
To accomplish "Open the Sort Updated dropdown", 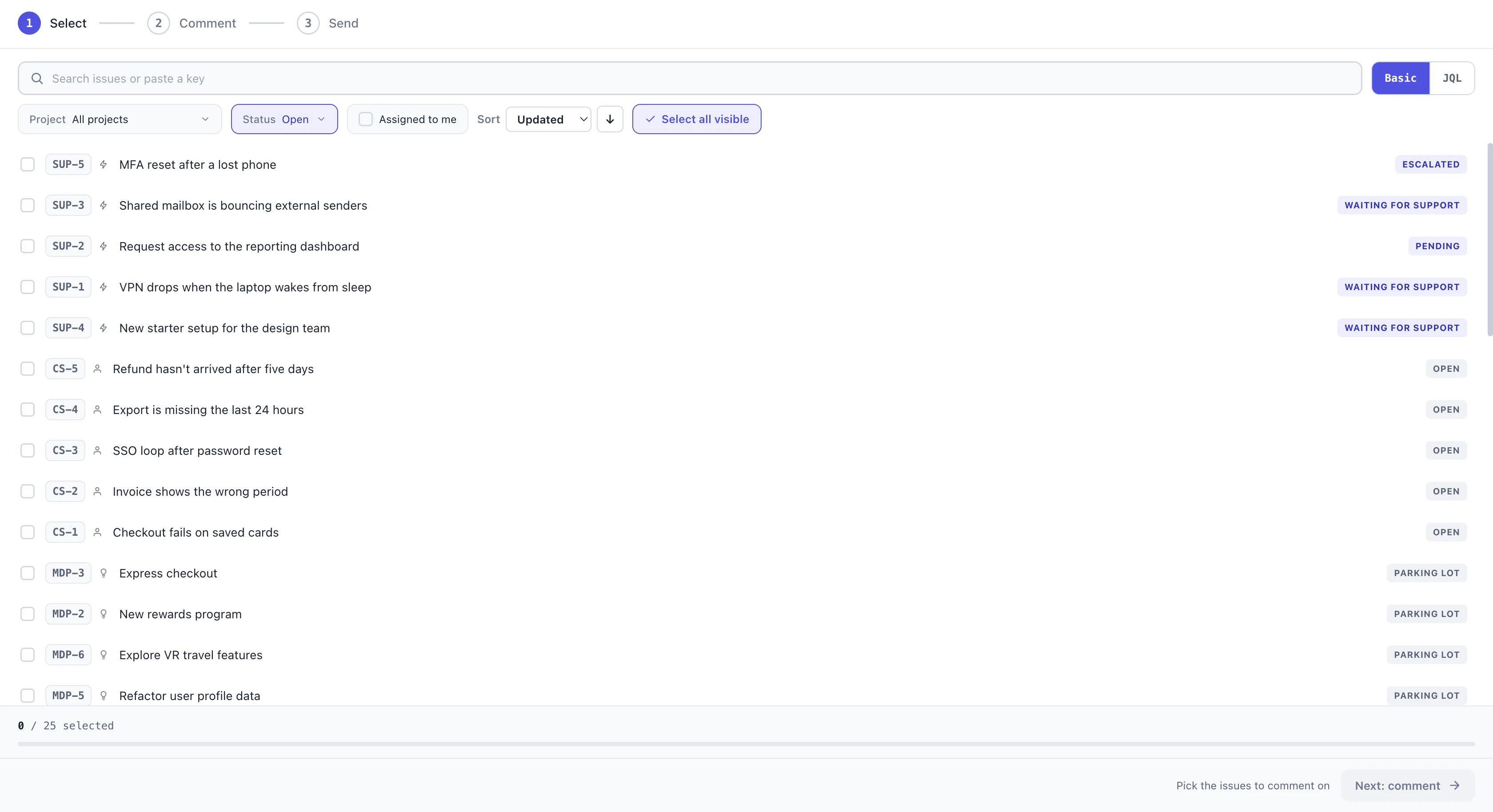I will pyautogui.click(x=548, y=119).
